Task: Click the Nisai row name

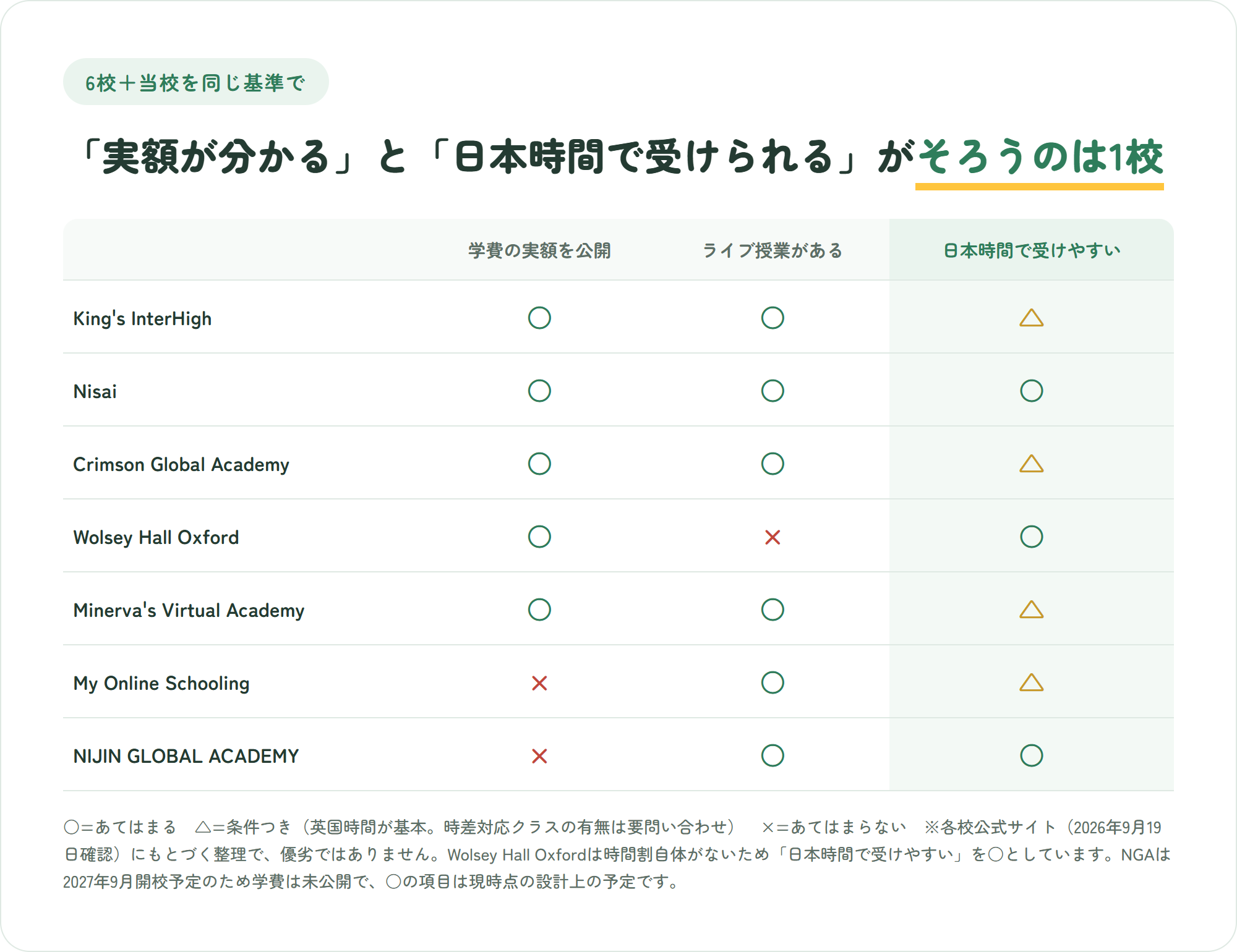Action: [x=95, y=391]
